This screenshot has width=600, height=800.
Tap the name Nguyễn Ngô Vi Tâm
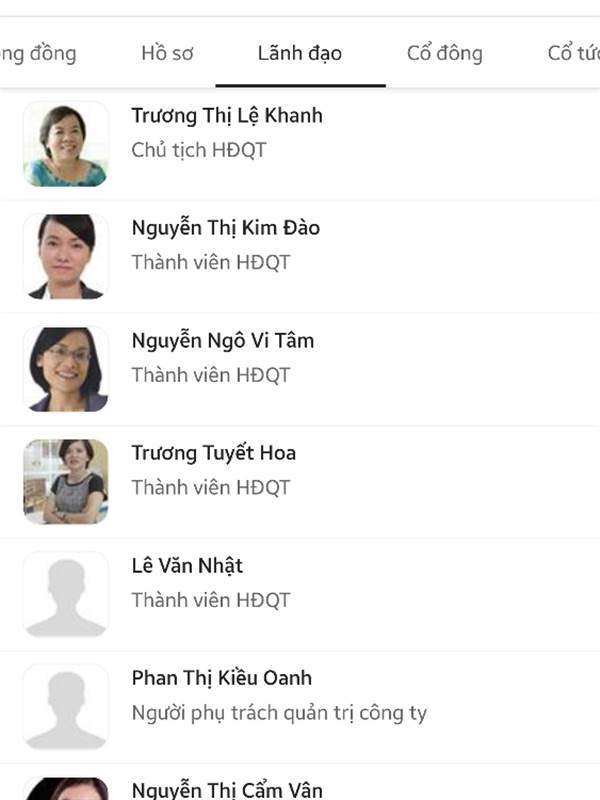pos(222,340)
